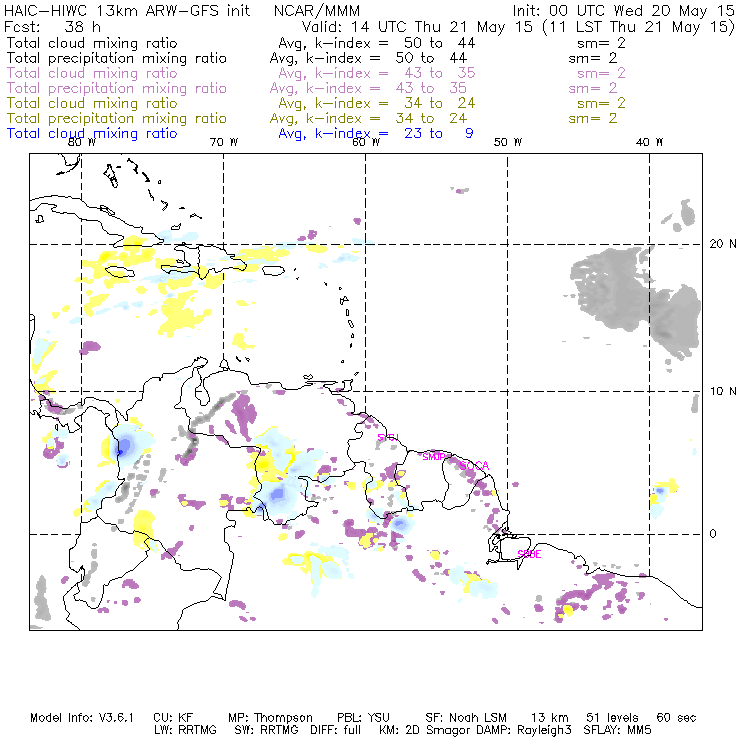The image size is (740, 740).
Task: Click the "60 sec" footer value
Action: coord(676,718)
